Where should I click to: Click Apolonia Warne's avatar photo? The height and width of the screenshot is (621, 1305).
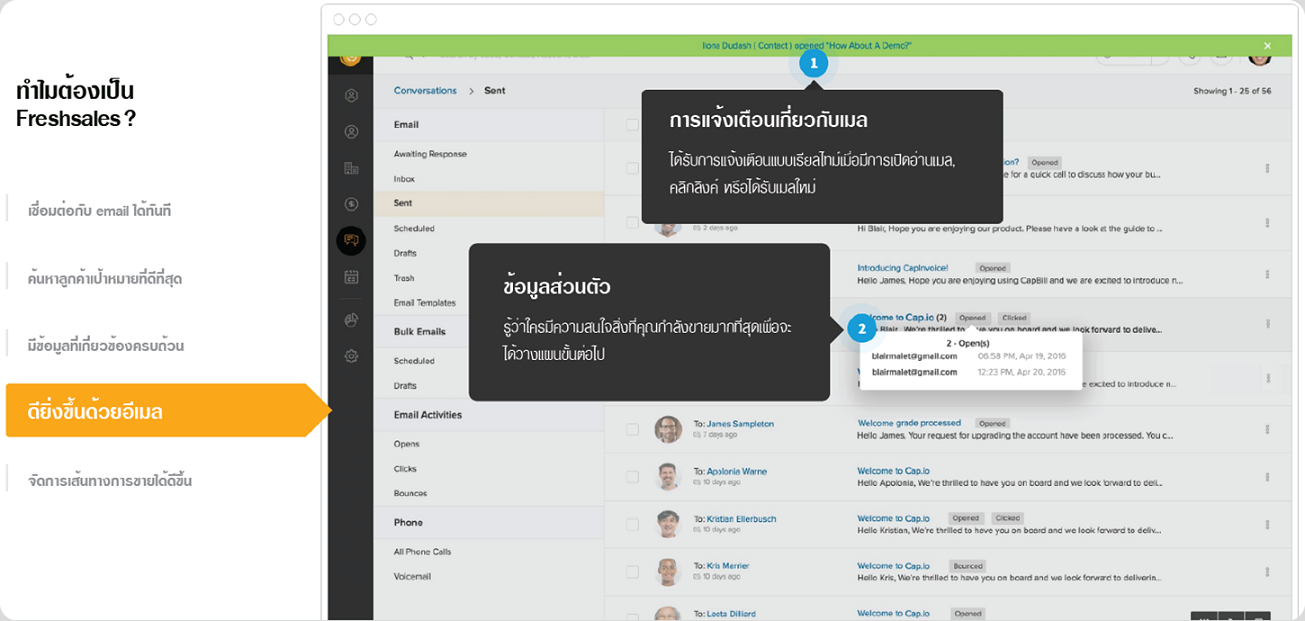668,476
